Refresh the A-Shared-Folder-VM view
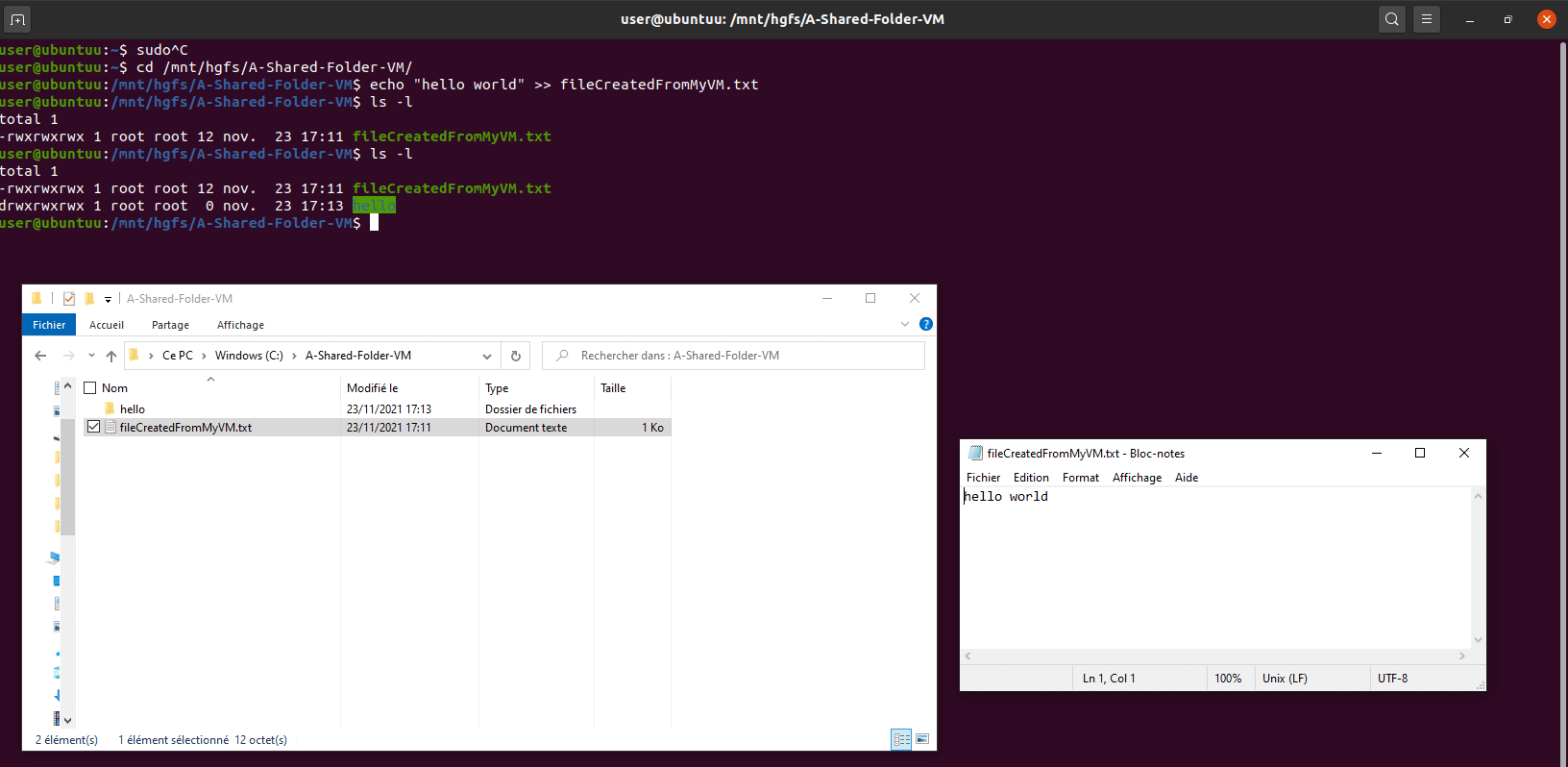This screenshot has height=767, width=1568. click(516, 356)
